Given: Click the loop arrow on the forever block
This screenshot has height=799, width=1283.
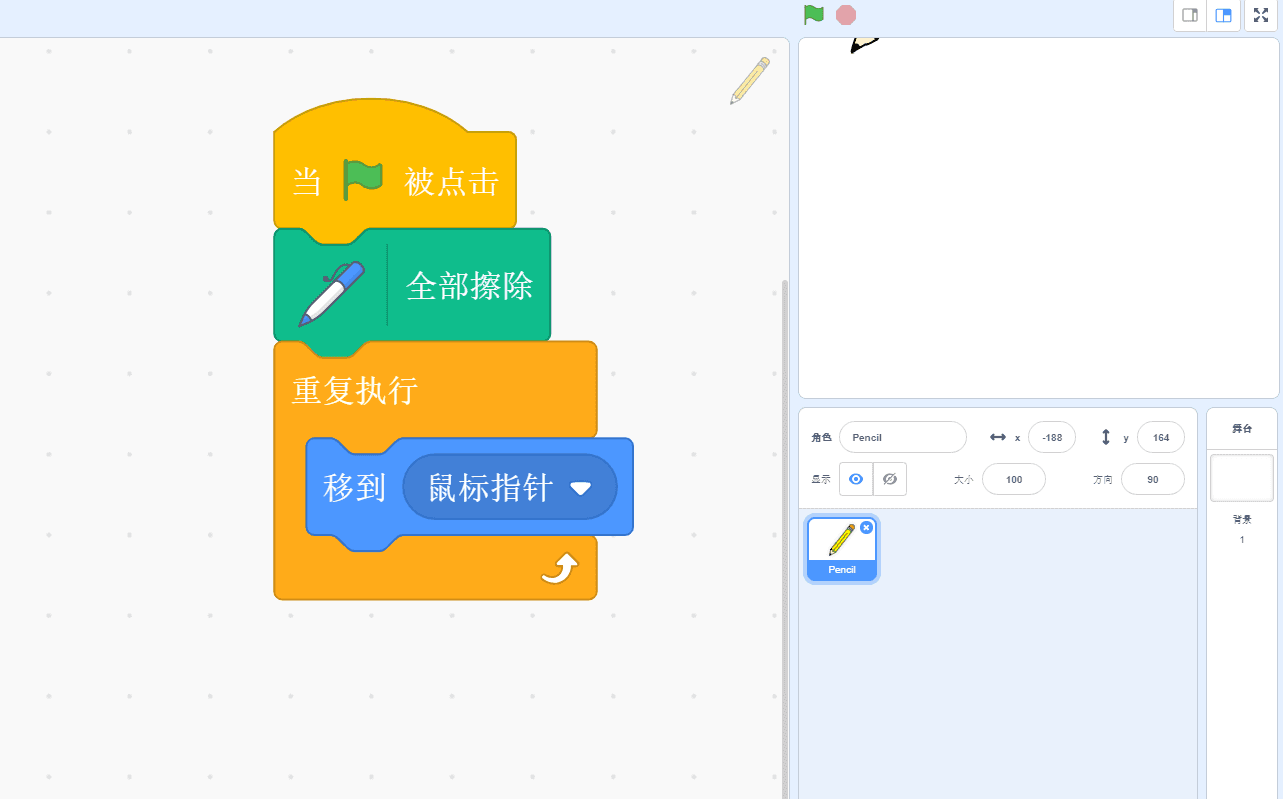Looking at the screenshot, I should click(559, 568).
